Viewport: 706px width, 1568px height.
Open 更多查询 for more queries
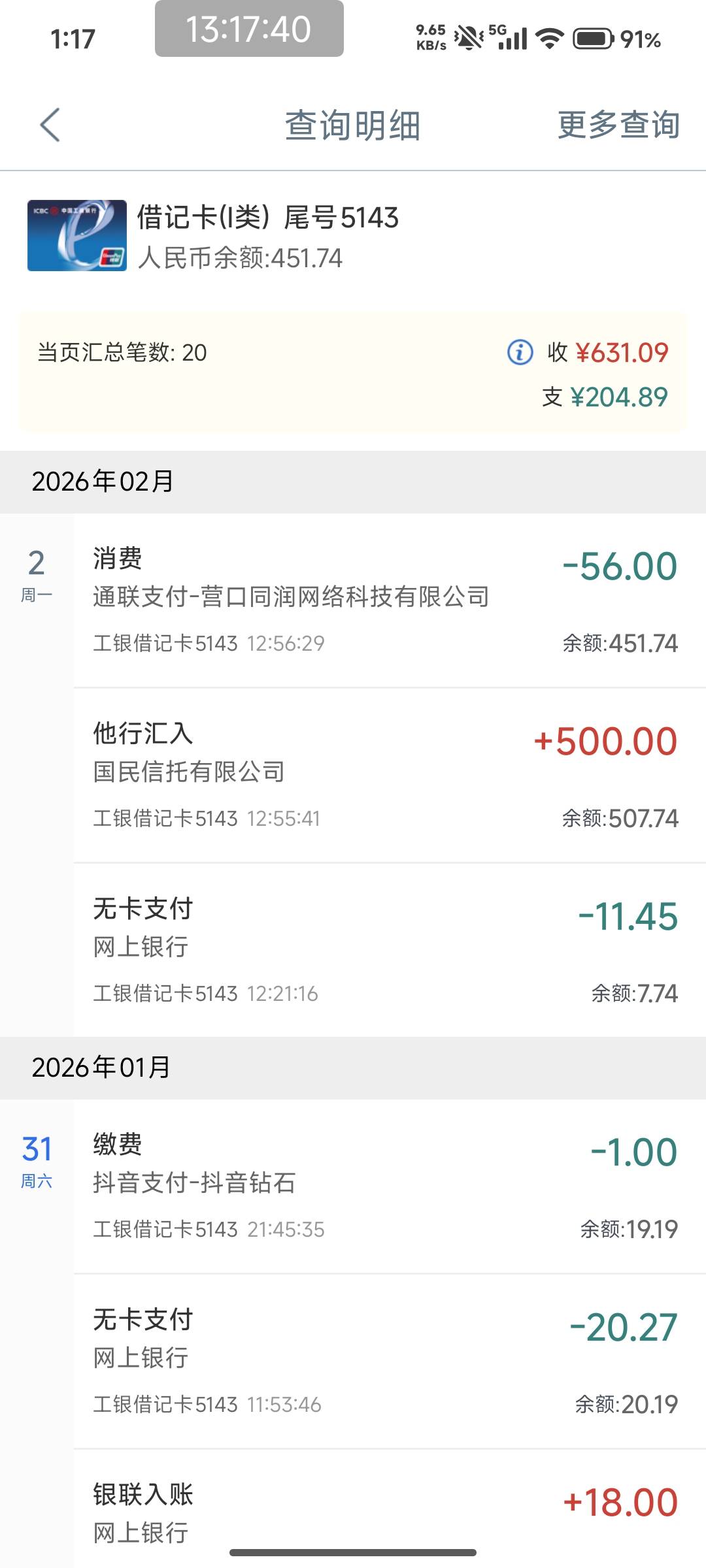click(618, 125)
